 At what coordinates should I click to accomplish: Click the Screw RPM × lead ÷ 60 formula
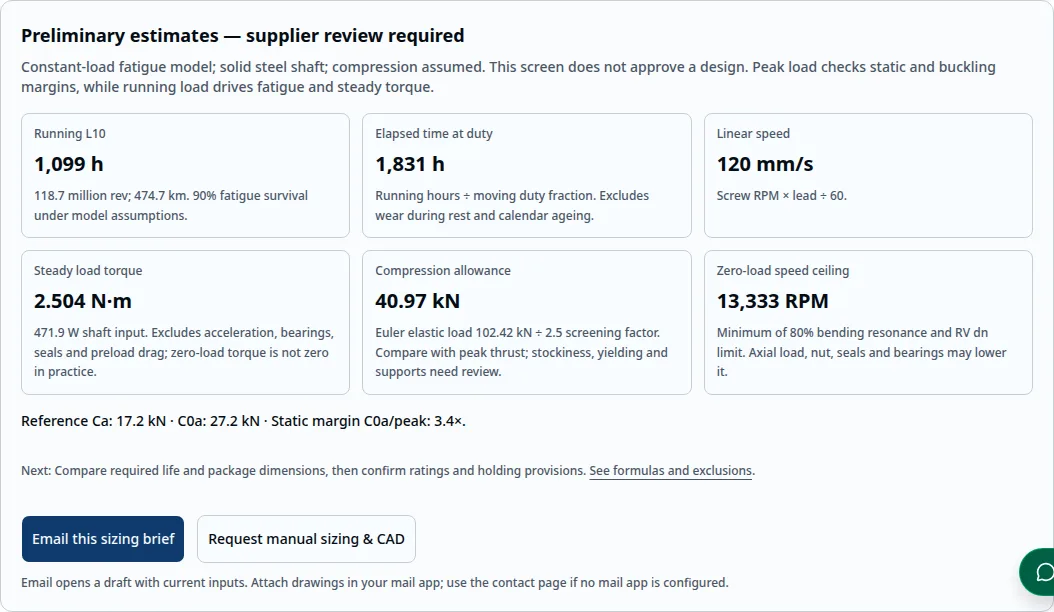782,196
